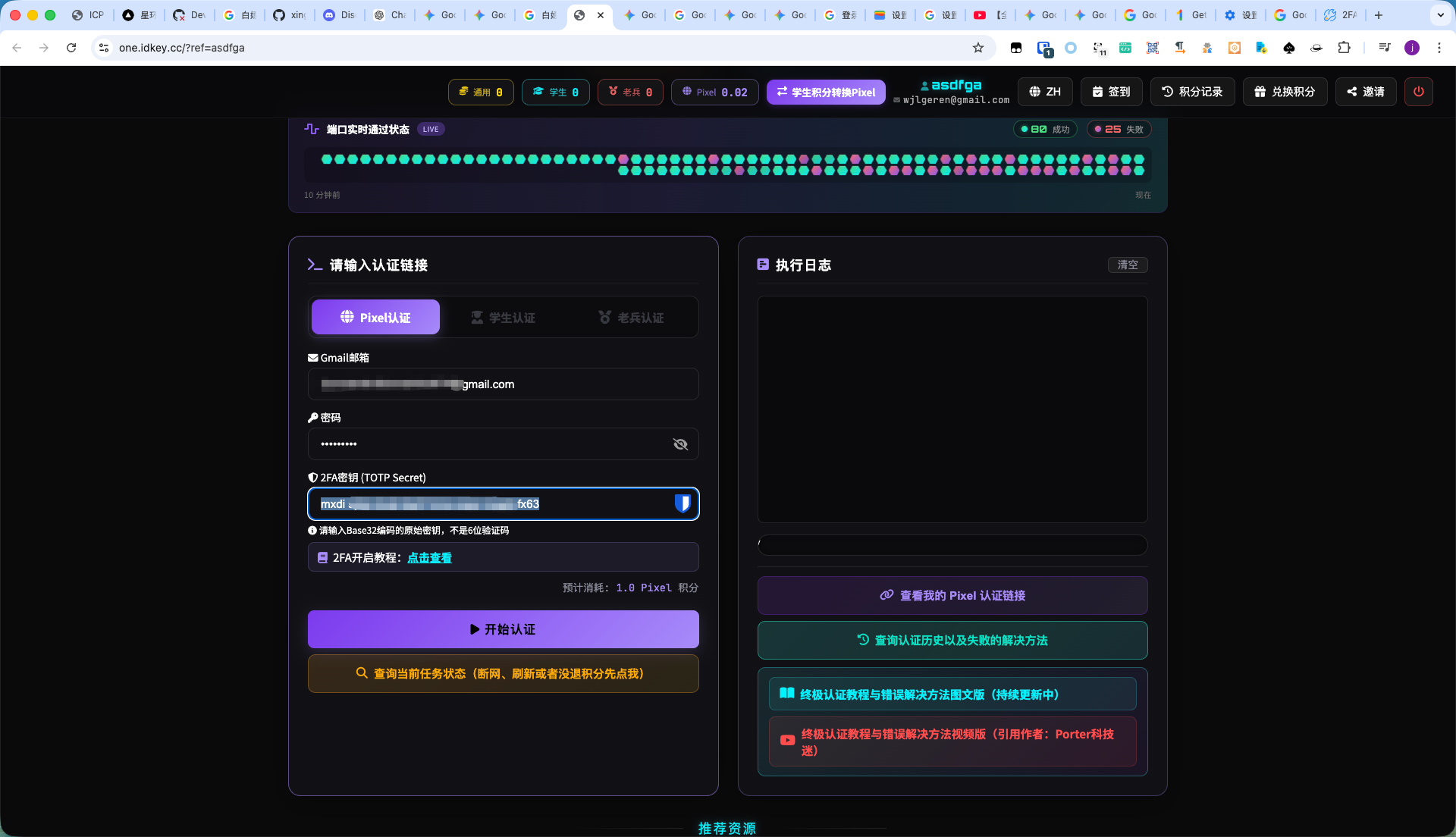Viewport: 1456px width, 837px height.
Task: Select the Pixel认证 tab
Action: [x=375, y=317]
